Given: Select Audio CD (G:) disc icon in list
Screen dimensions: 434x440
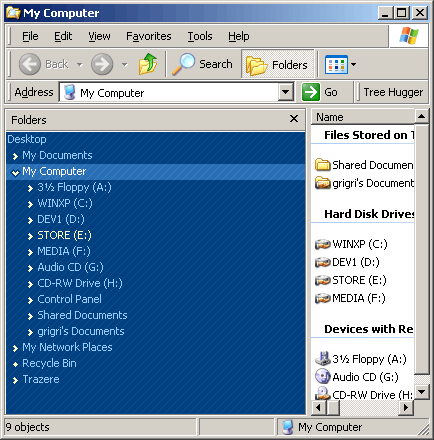Looking at the screenshot, I should pyautogui.click(x=322, y=376).
